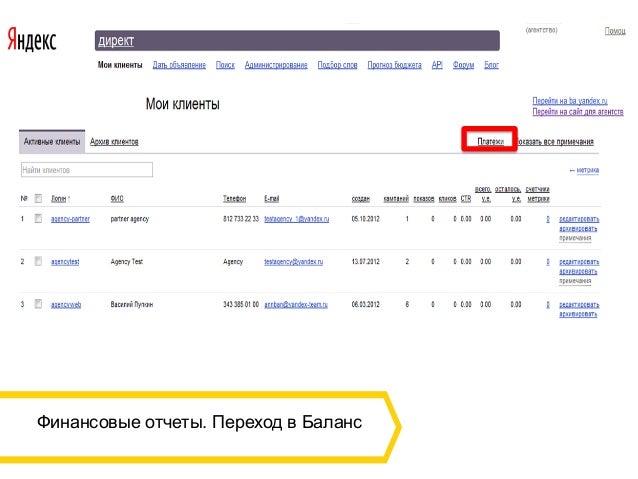Screen dimensions: 638x479
Task: Open the Дать объявление menu link
Action: pos(179,65)
